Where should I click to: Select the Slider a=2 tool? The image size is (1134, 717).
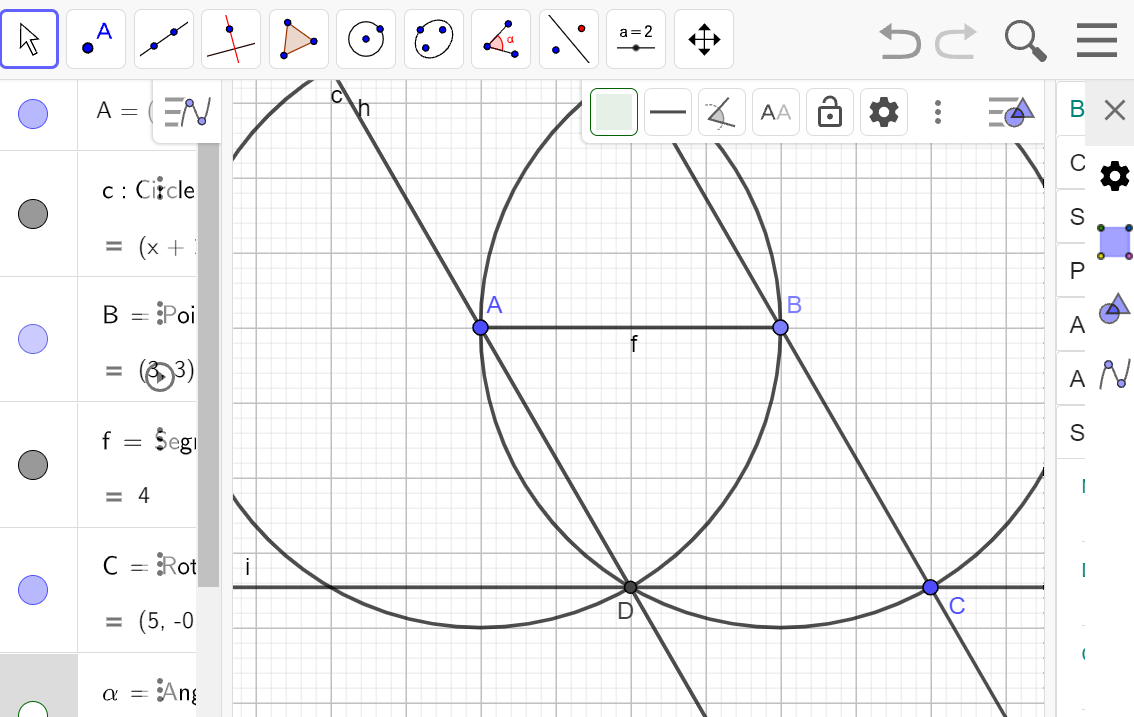(x=636, y=39)
